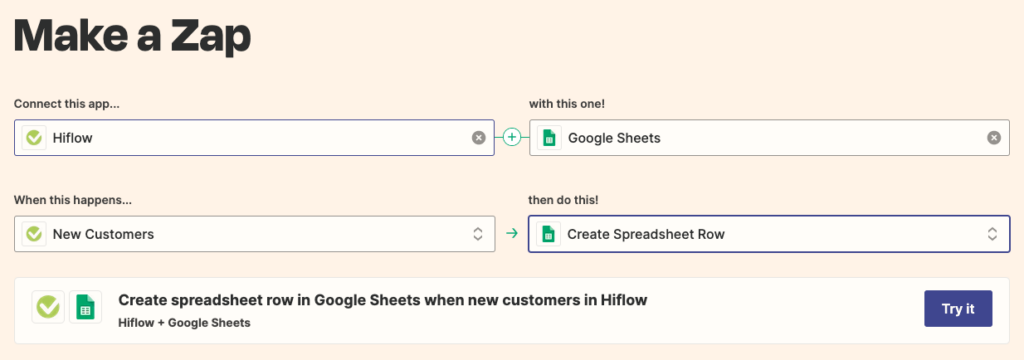Screen dimensions: 1024x360
Task: Click the Hiflow + Google Sheets subtitle
Action: point(184,323)
